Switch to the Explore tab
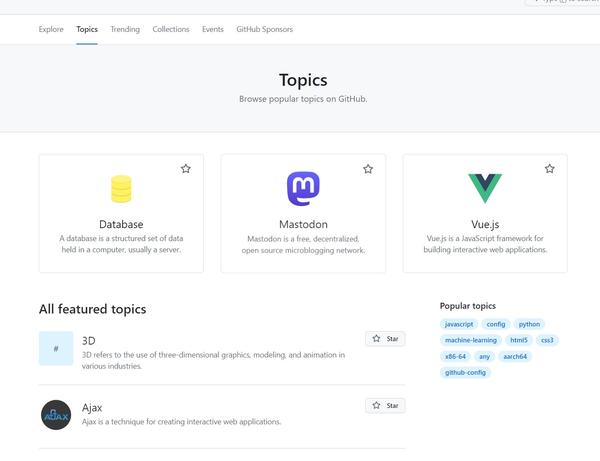The image size is (600, 461). coord(51,30)
